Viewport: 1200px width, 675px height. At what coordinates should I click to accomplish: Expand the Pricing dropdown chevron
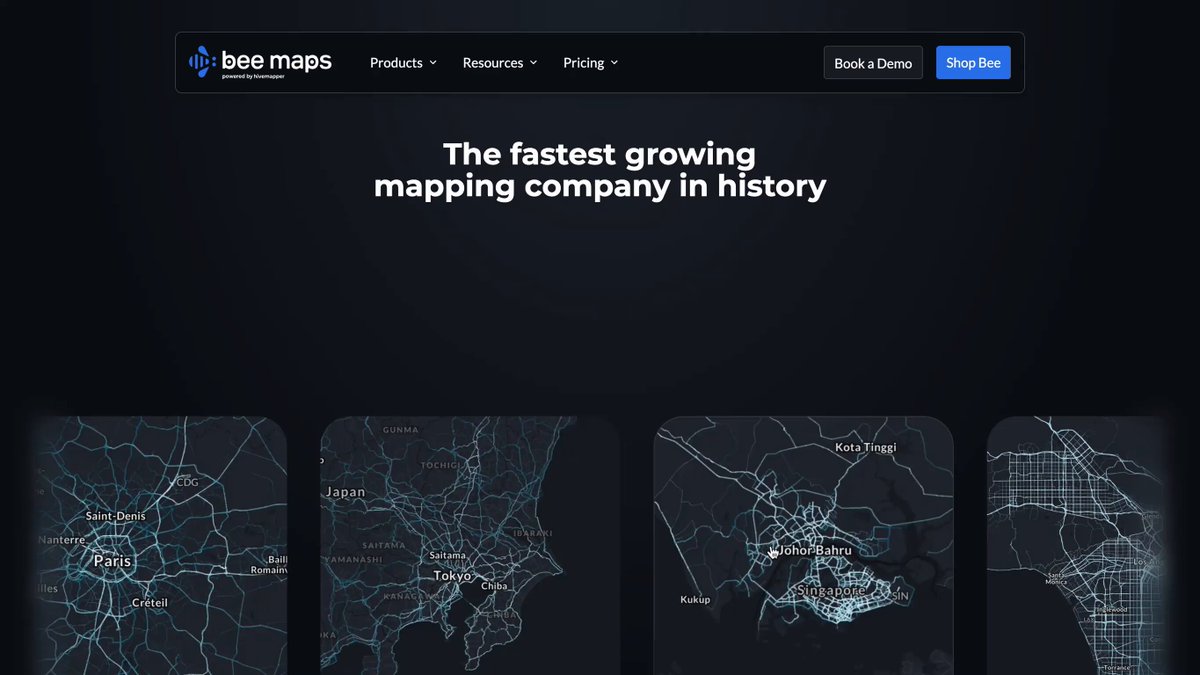click(614, 63)
